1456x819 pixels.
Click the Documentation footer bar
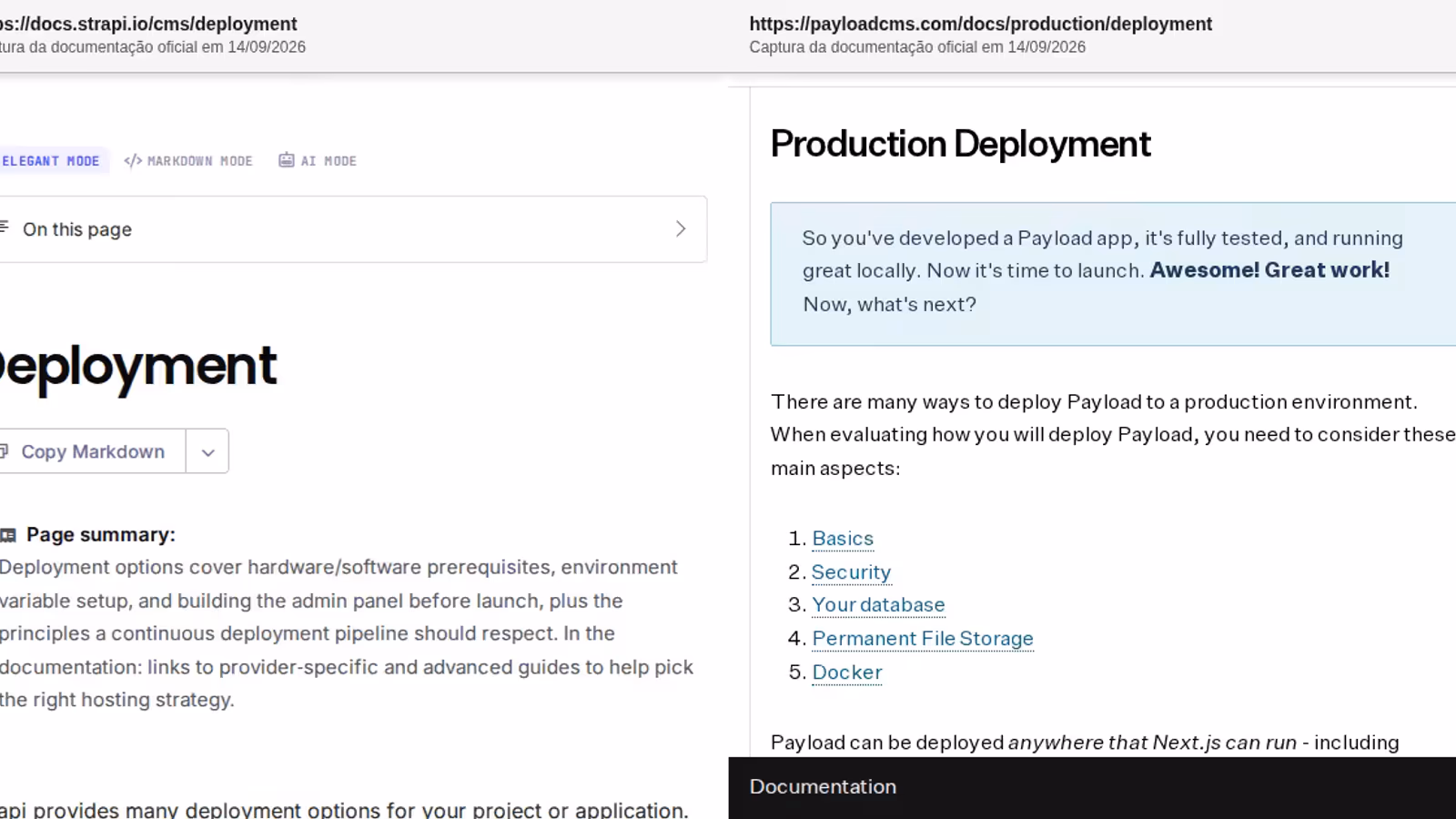click(x=1092, y=787)
